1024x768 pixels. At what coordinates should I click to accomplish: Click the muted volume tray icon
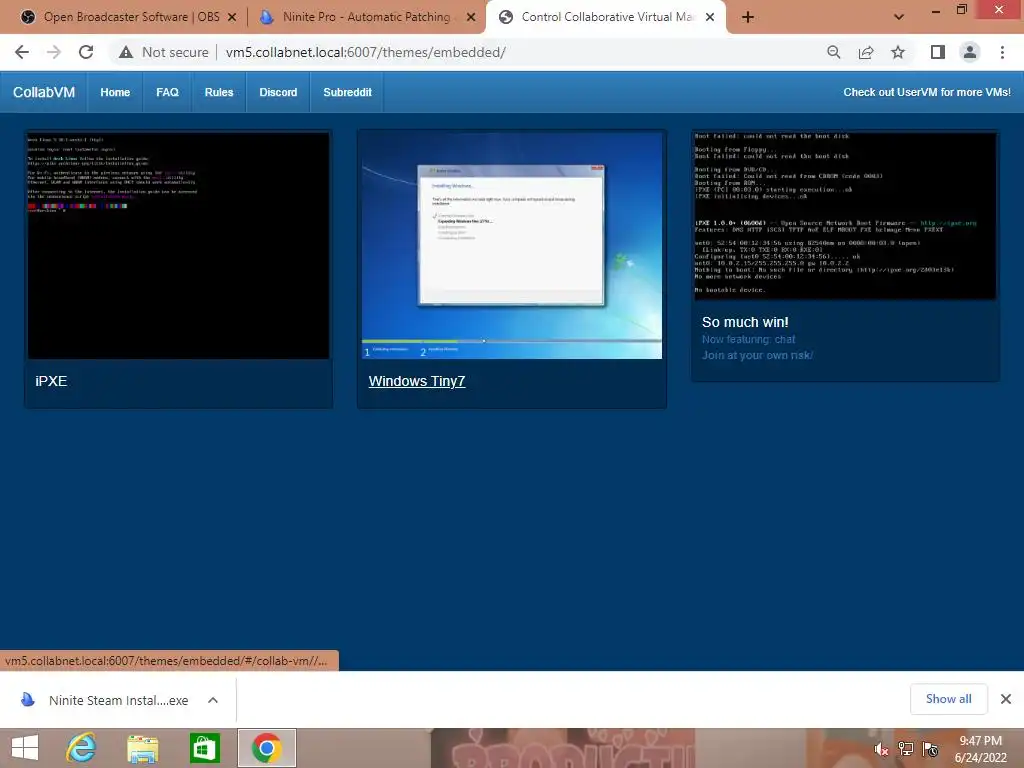(881, 749)
